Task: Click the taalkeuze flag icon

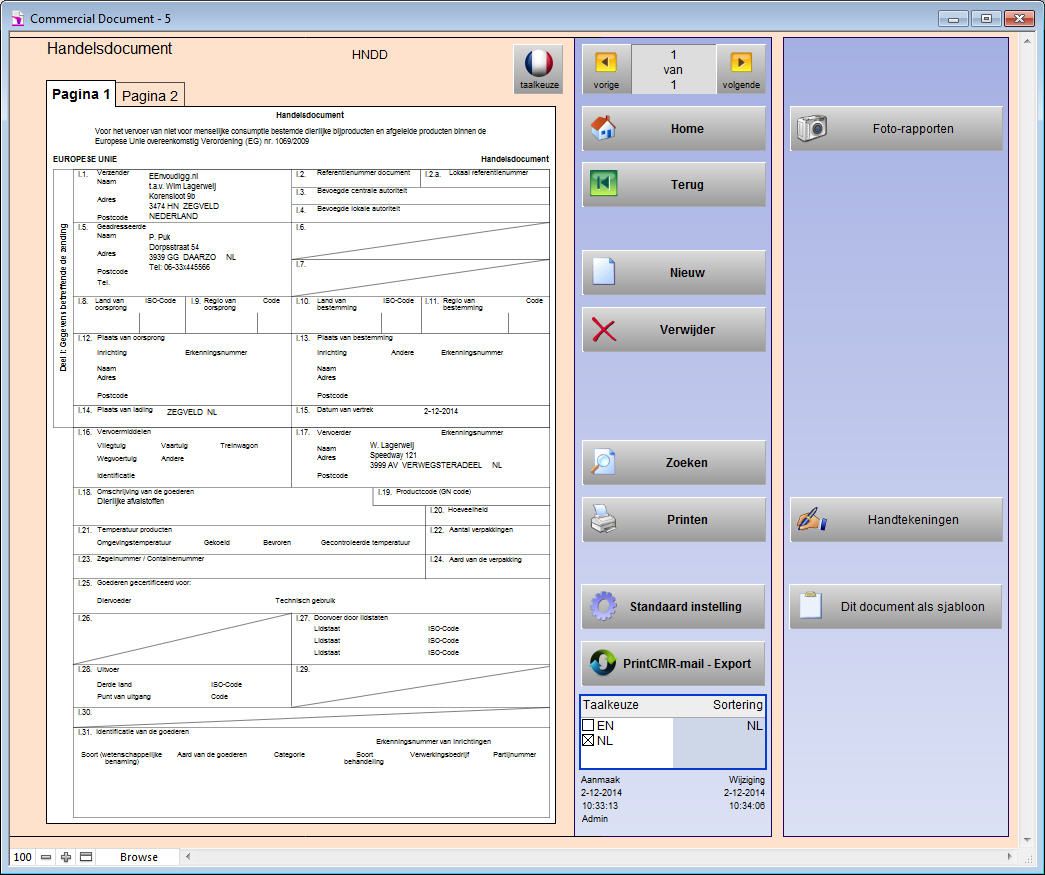Action: [x=540, y=62]
